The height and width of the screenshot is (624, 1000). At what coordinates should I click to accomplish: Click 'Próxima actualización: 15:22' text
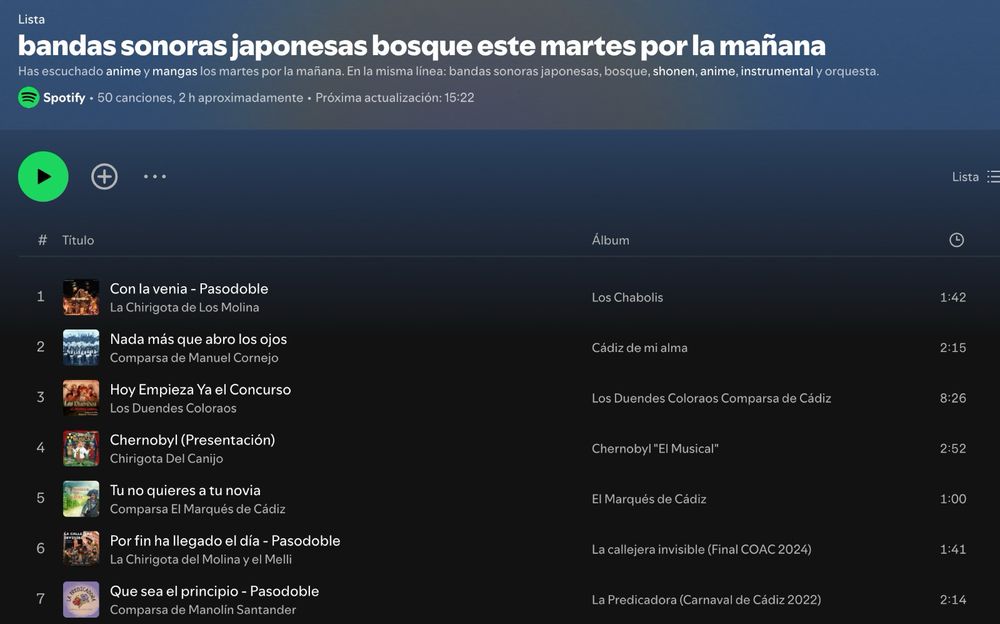click(x=395, y=98)
